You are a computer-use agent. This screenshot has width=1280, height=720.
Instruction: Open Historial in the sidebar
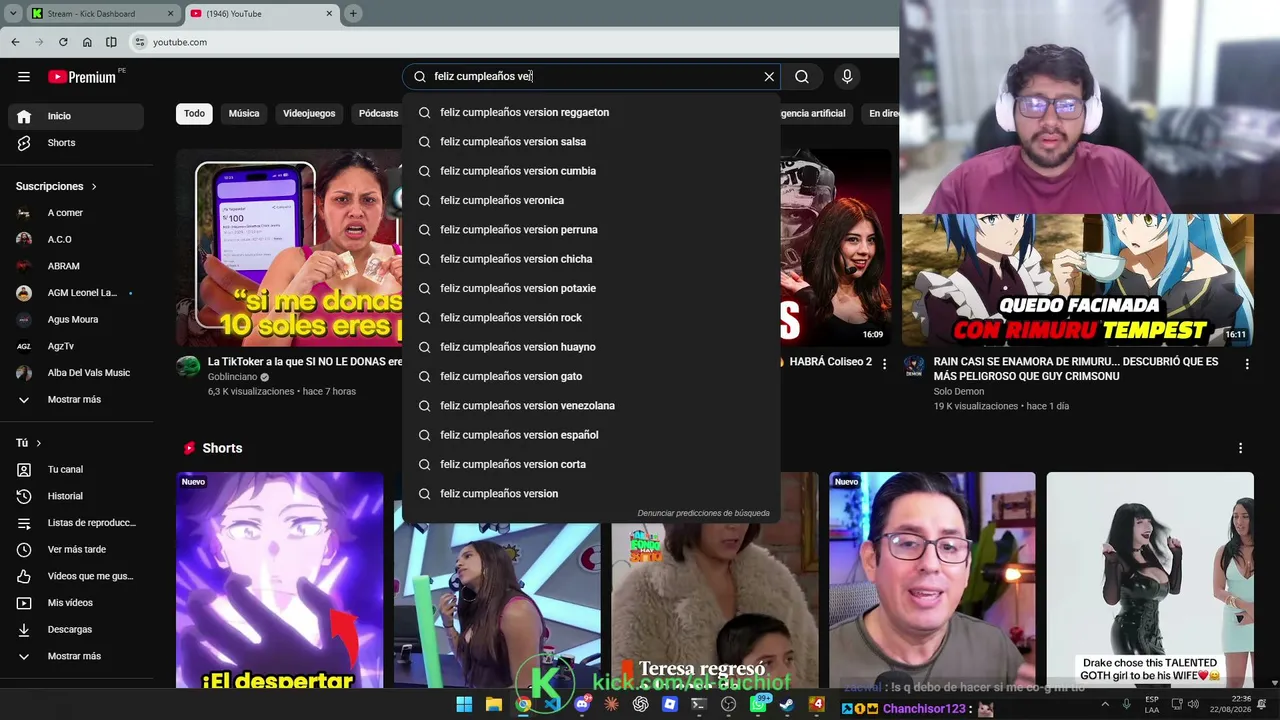[x=76, y=496]
